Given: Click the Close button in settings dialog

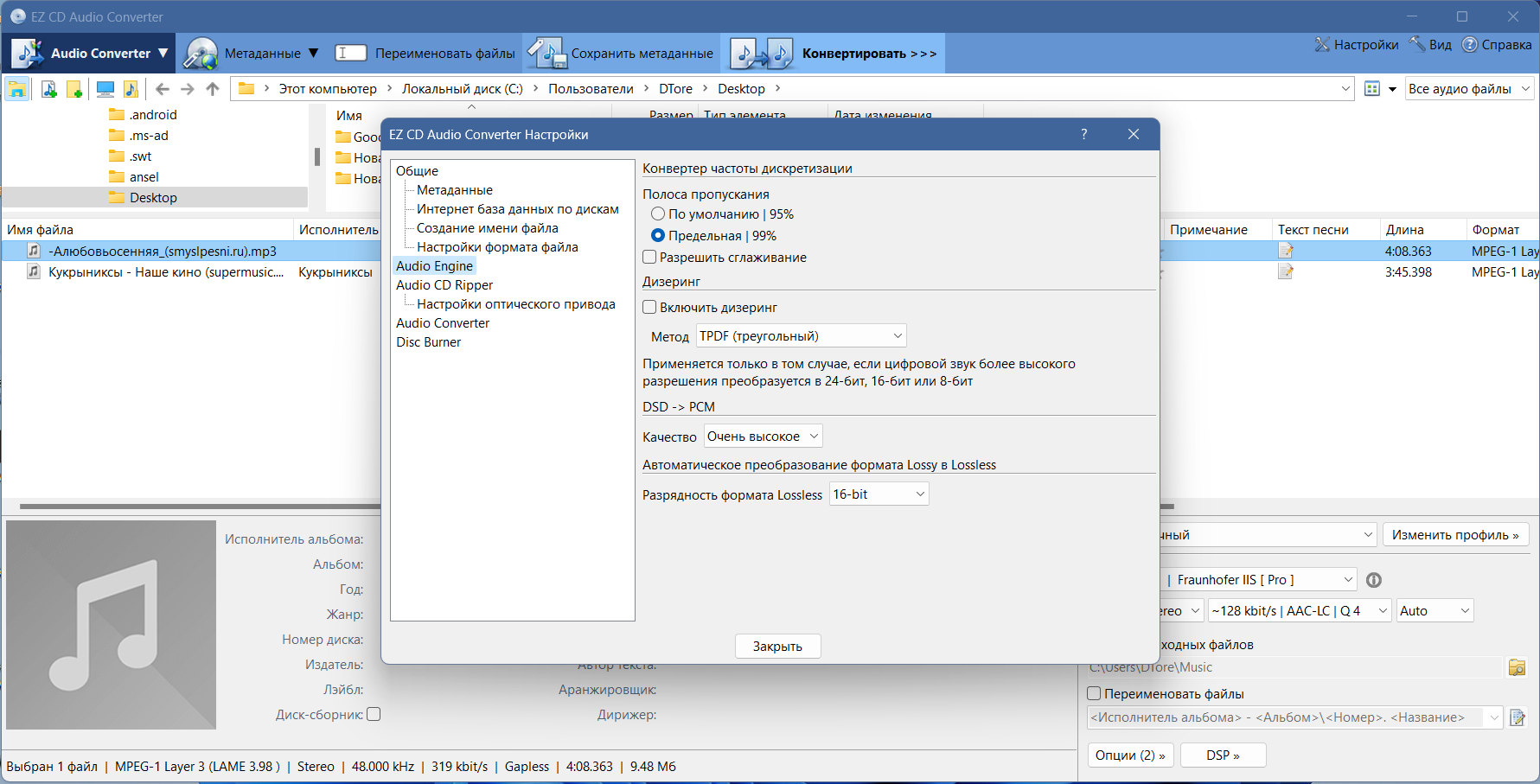Looking at the screenshot, I should coord(777,647).
